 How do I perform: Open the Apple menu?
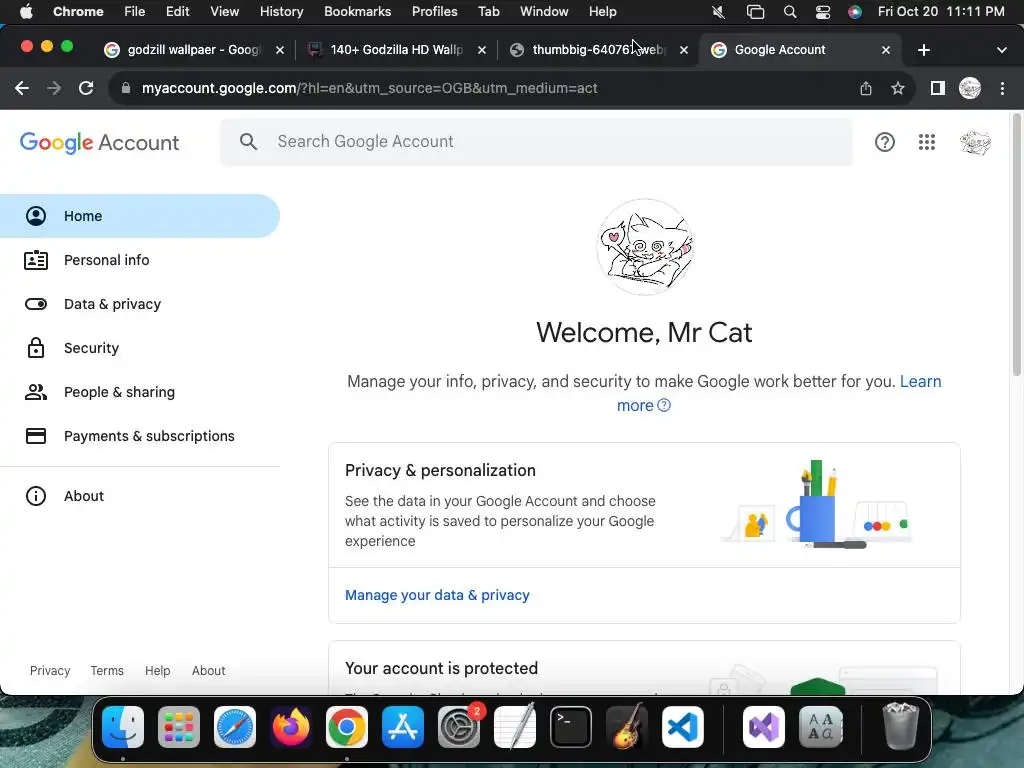point(26,11)
